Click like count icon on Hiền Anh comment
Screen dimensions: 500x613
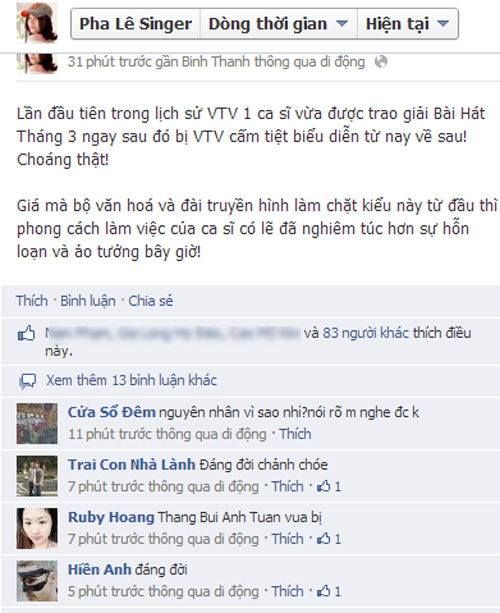[x=324, y=591]
